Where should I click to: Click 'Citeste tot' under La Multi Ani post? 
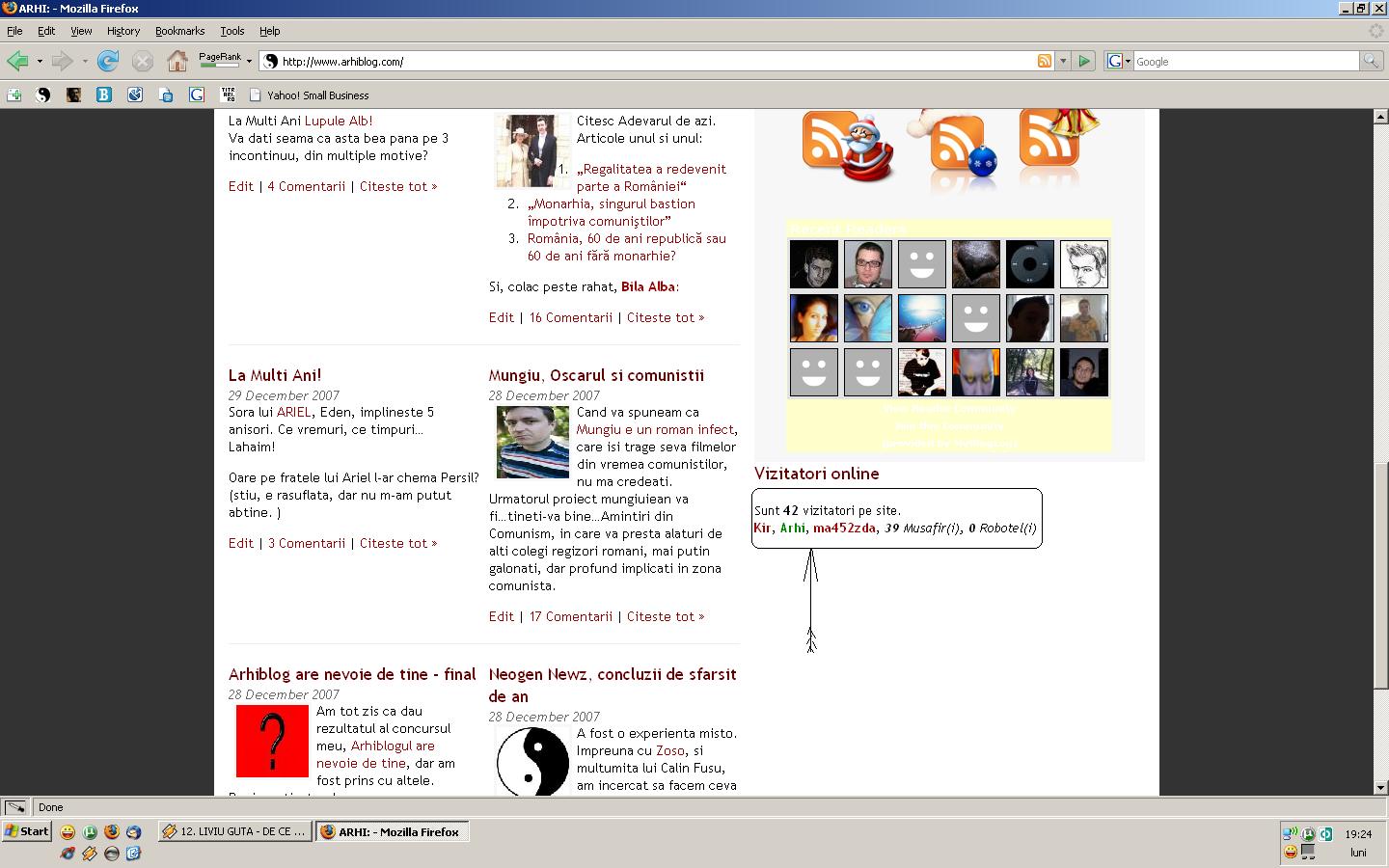click(x=398, y=543)
